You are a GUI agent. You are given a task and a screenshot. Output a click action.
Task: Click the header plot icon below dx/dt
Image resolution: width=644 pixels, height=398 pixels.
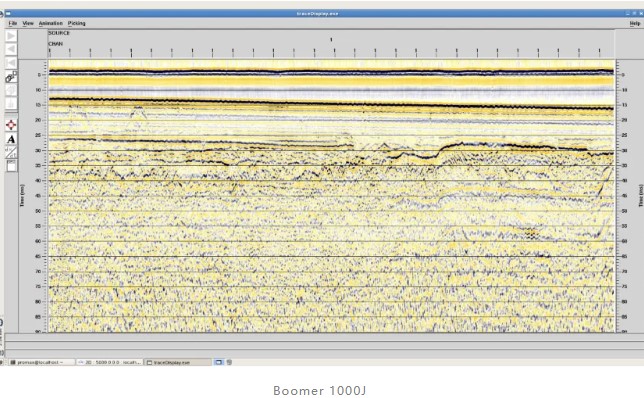point(11,166)
